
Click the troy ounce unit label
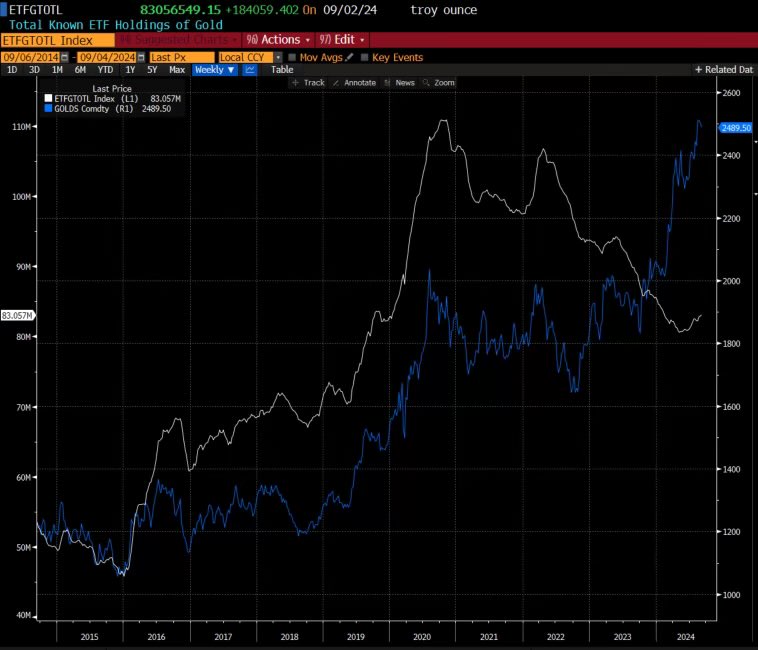pyautogui.click(x=443, y=10)
